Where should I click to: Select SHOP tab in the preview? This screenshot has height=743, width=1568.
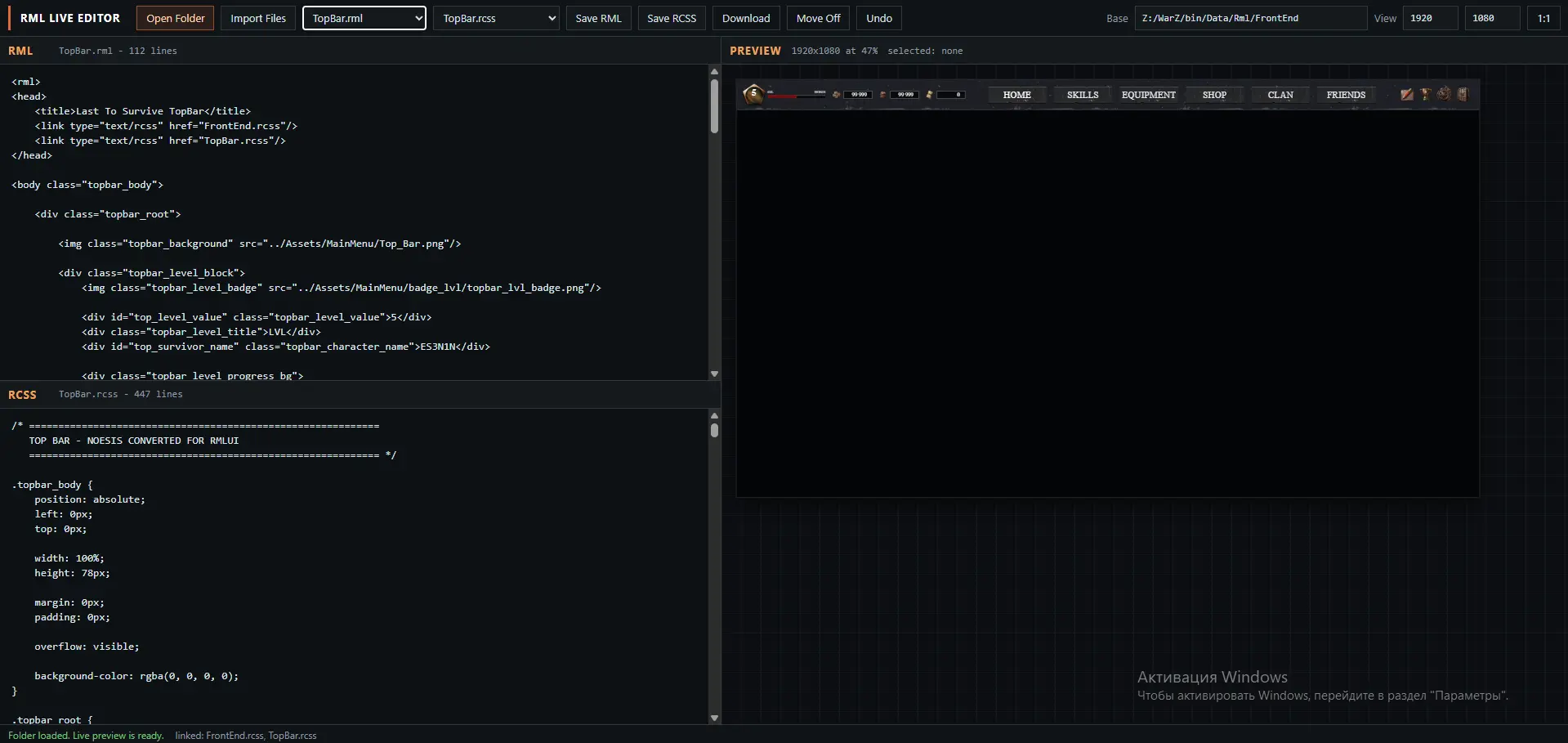pyautogui.click(x=1214, y=95)
